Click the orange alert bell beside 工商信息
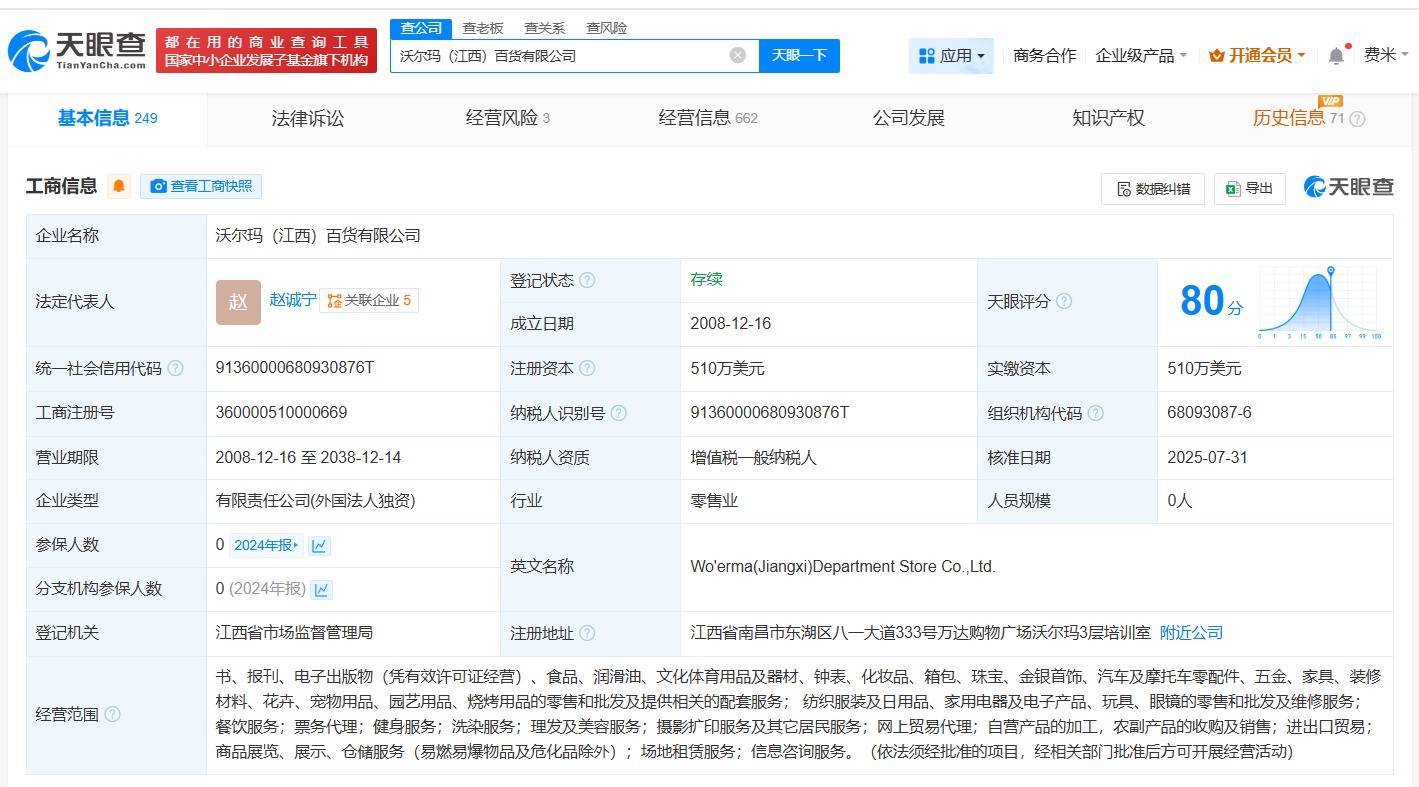1419x787 pixels. tap(119, 186)
